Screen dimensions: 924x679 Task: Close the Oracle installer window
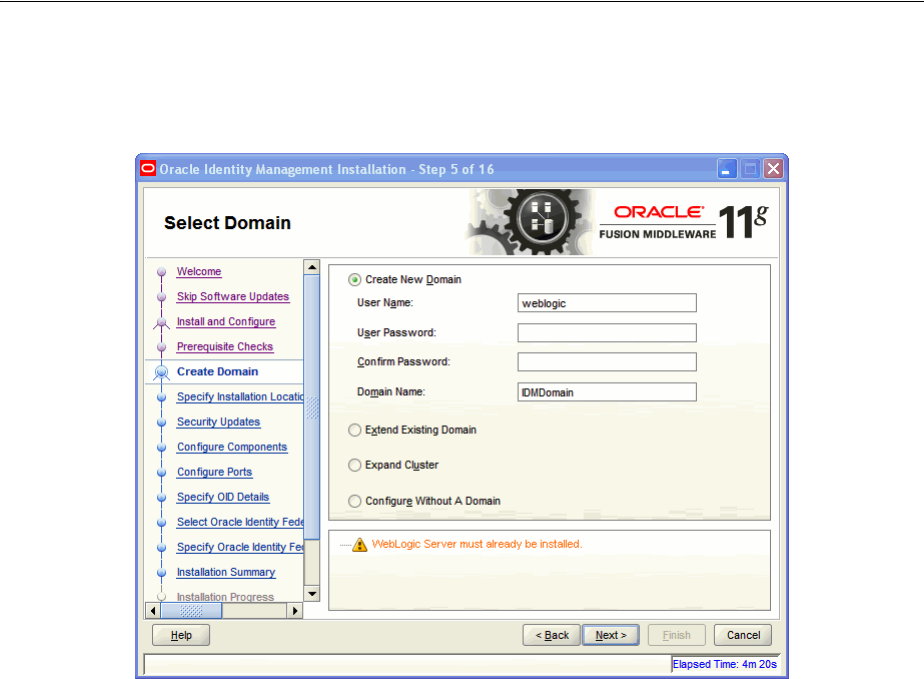[773, 169]
